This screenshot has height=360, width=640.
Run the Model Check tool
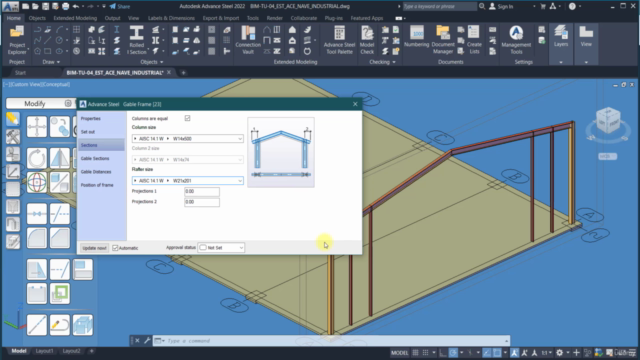point(367,40)
